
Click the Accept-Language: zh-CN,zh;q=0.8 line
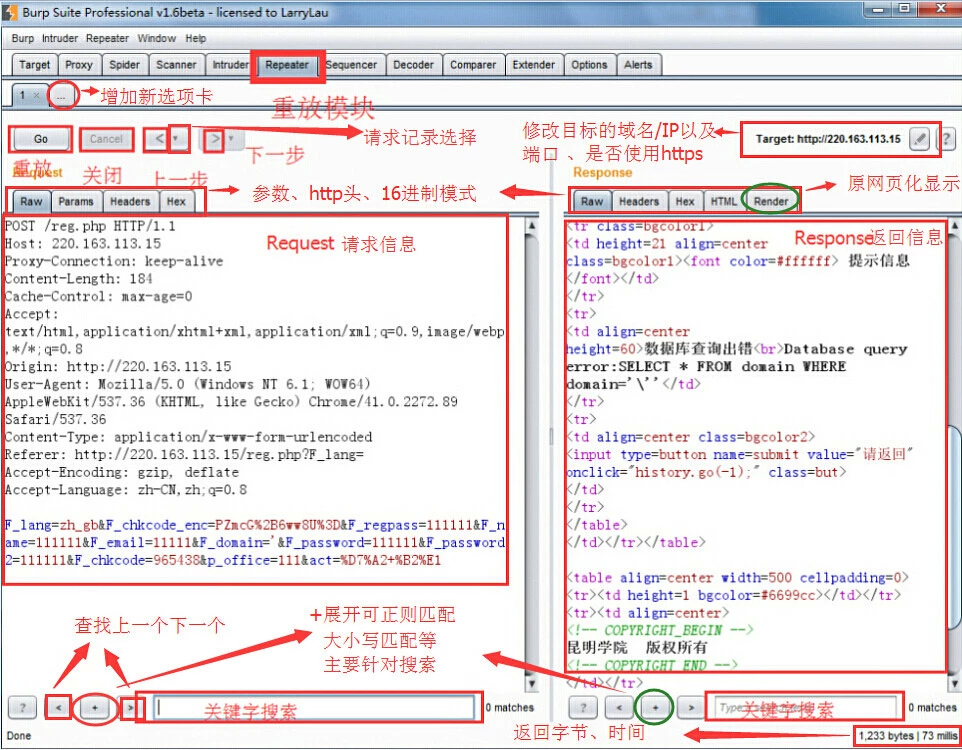tap(126, 490)
